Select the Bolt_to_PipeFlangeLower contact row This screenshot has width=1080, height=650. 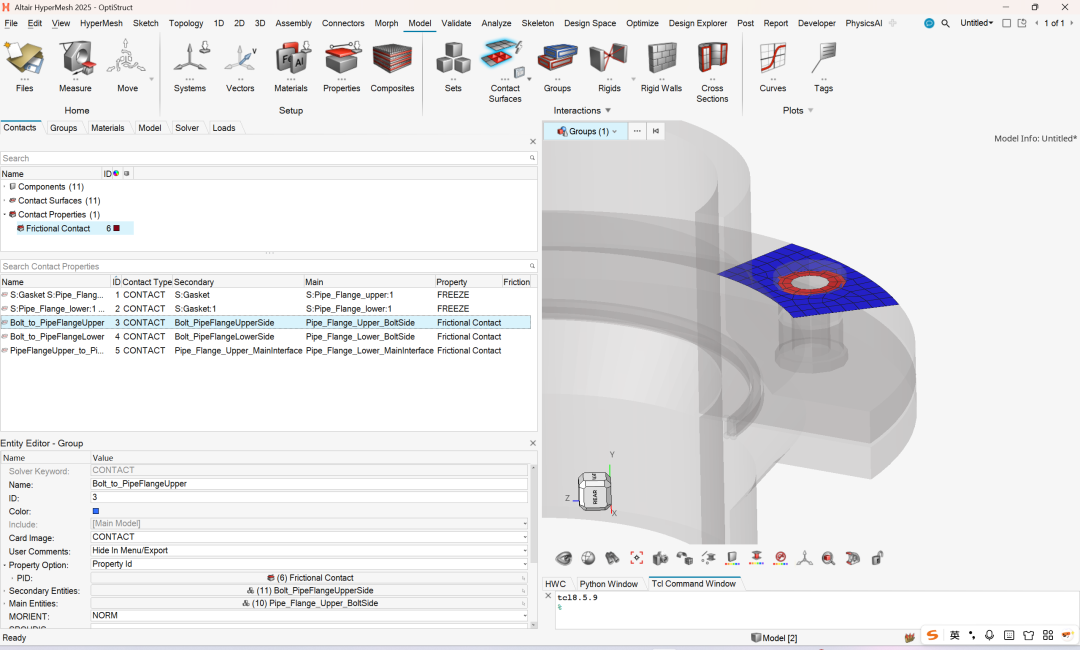coord(57,337)
